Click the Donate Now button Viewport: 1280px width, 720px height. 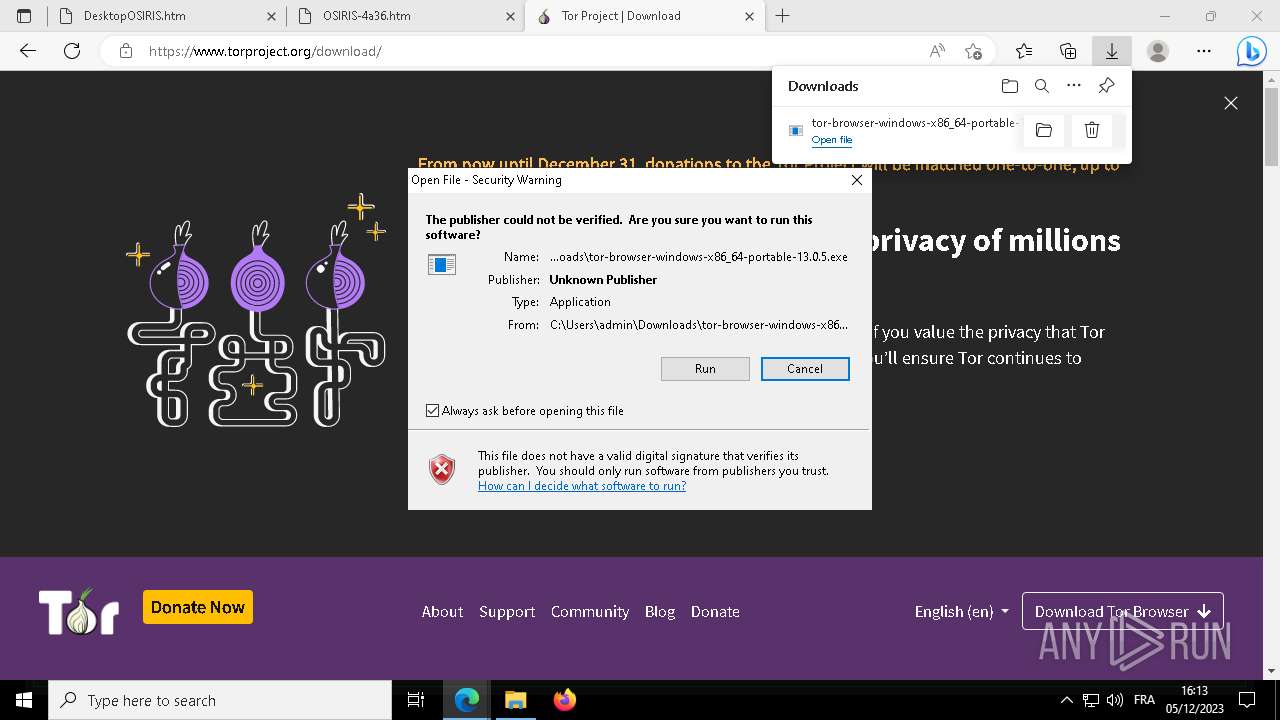coord(198,607)
